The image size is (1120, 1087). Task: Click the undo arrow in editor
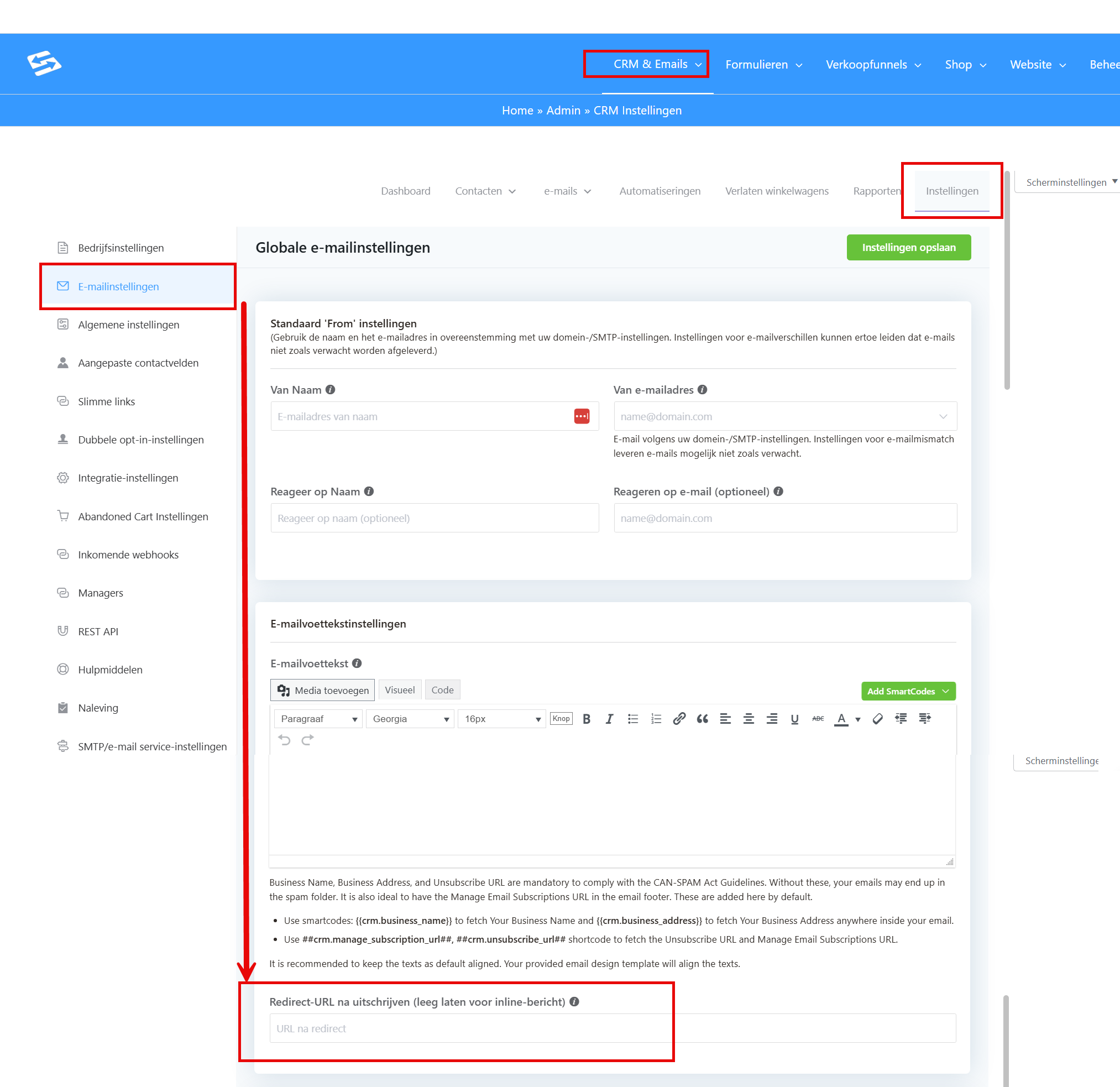pos(284,740)
